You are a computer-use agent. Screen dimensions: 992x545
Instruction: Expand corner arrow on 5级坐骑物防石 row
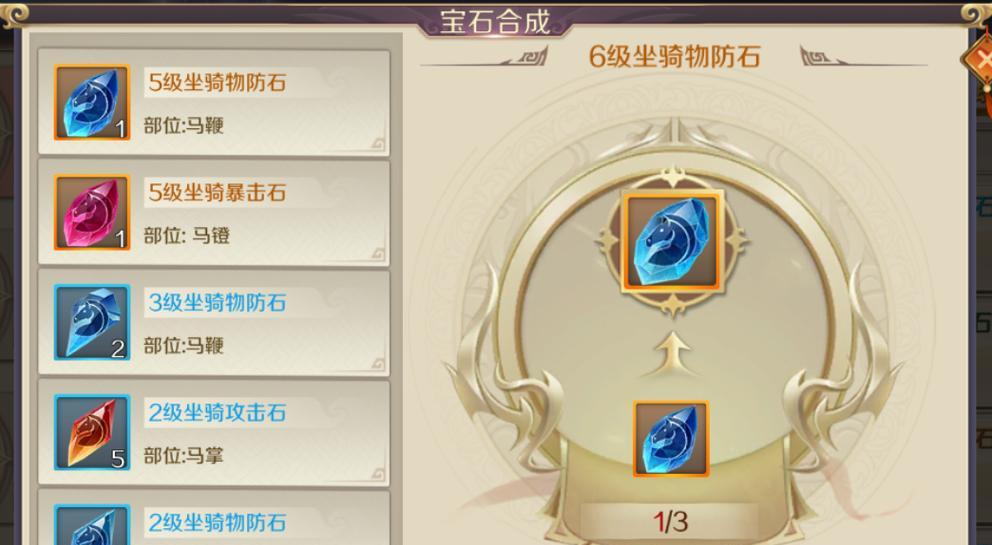378,144
